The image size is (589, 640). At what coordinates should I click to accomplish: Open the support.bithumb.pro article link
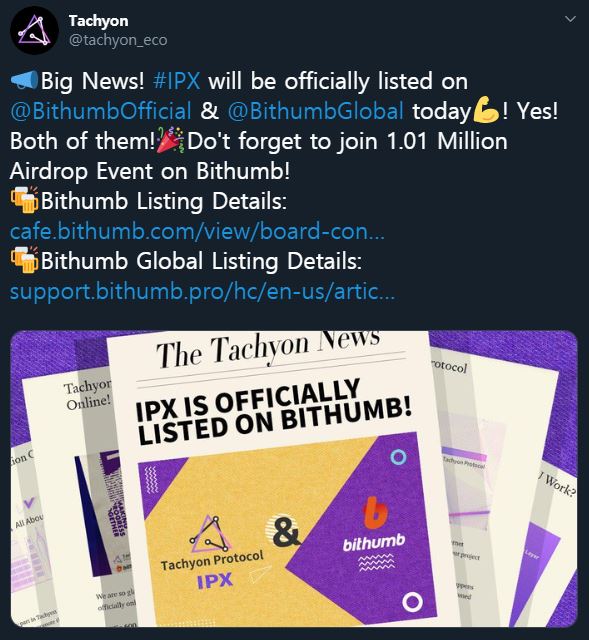click(x=202, y=292)
